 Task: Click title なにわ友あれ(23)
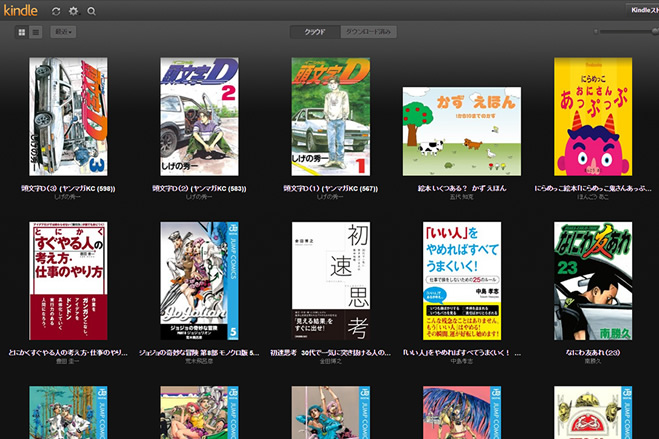coord(593,353)
